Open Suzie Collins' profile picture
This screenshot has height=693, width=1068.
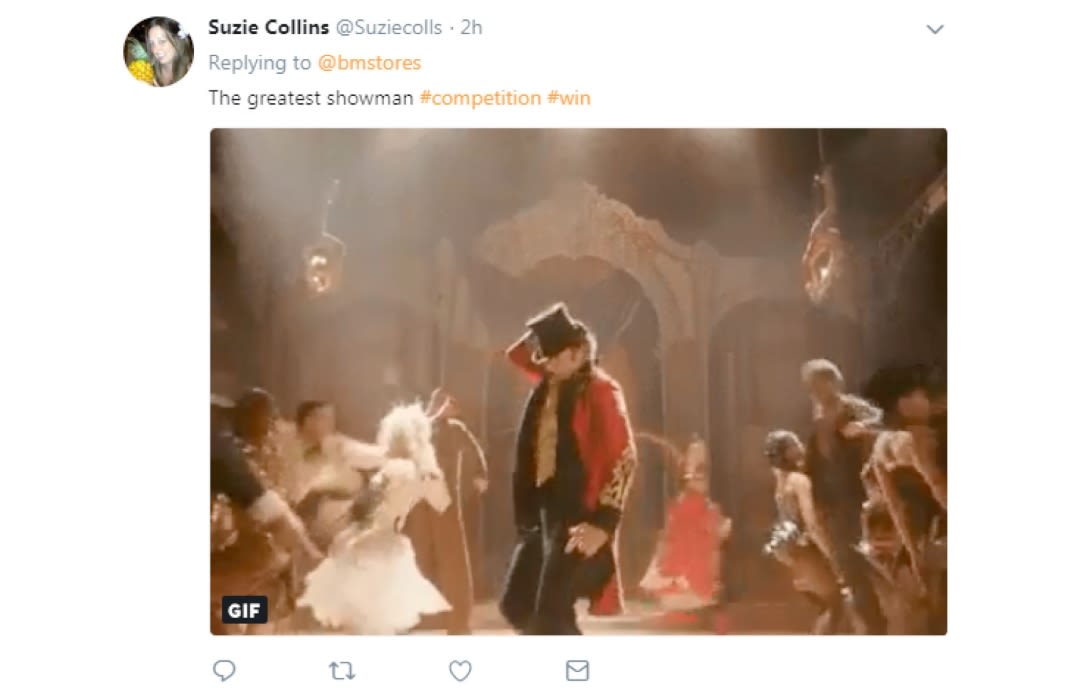pyautogui.click(x=158, y=51)
